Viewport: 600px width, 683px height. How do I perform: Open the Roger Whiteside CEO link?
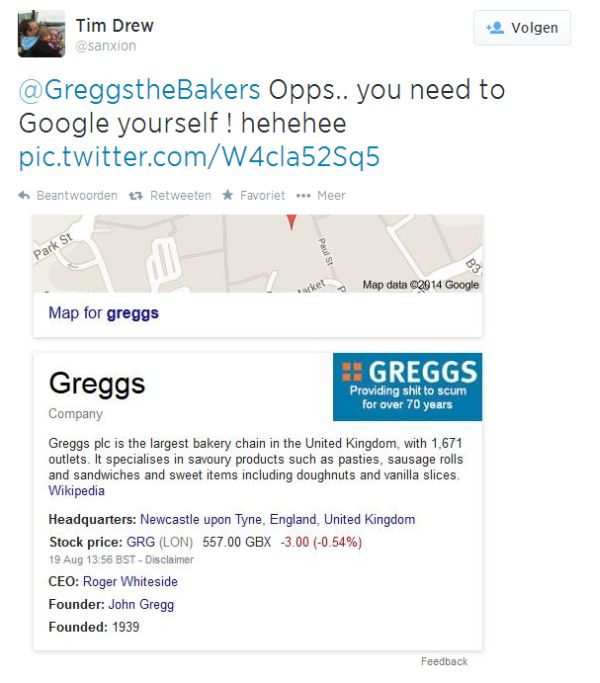130,582
